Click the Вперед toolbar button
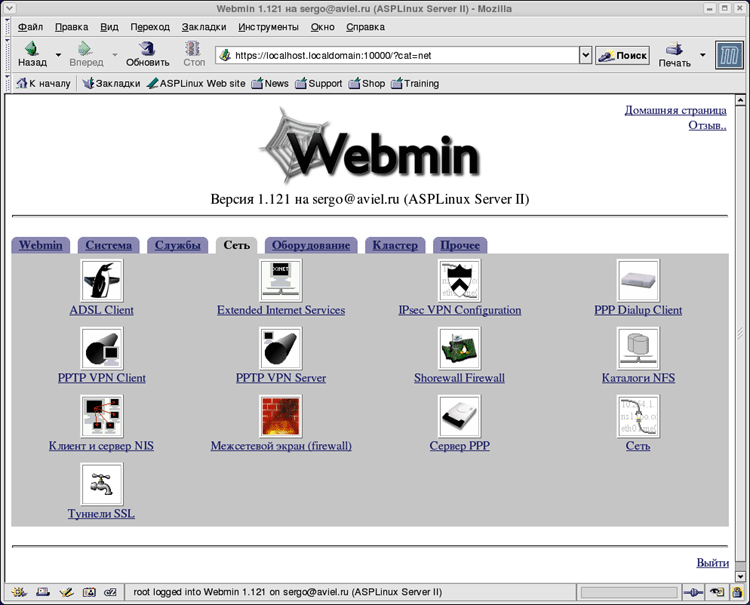750x605 pixels. point(86,55)
